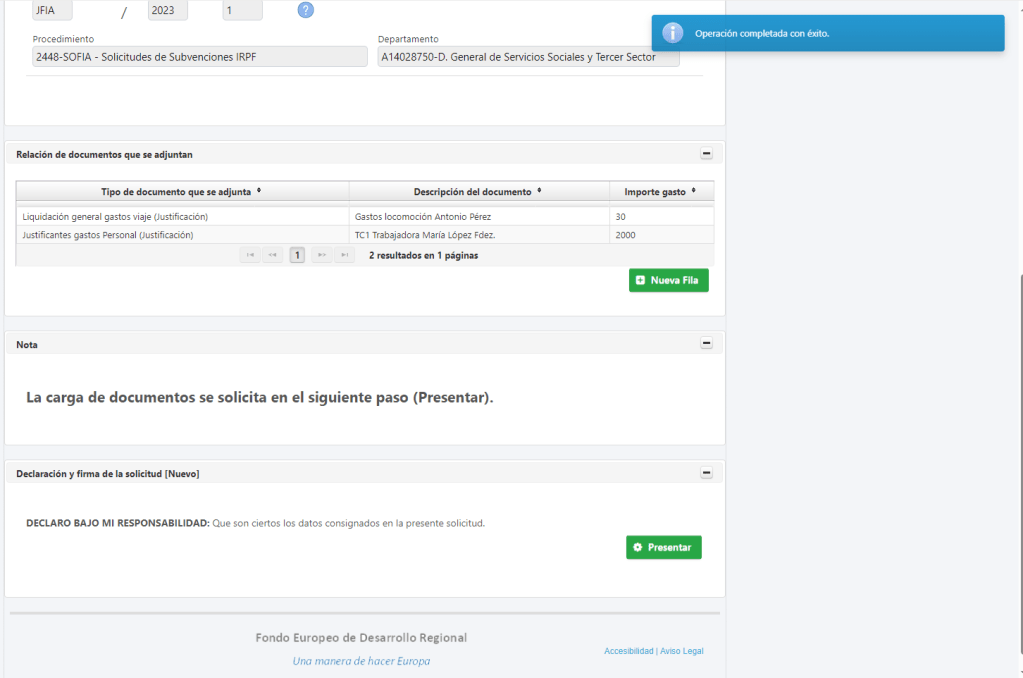
Task: Open the Aviso Legal link
Action: tap(681, 651)
